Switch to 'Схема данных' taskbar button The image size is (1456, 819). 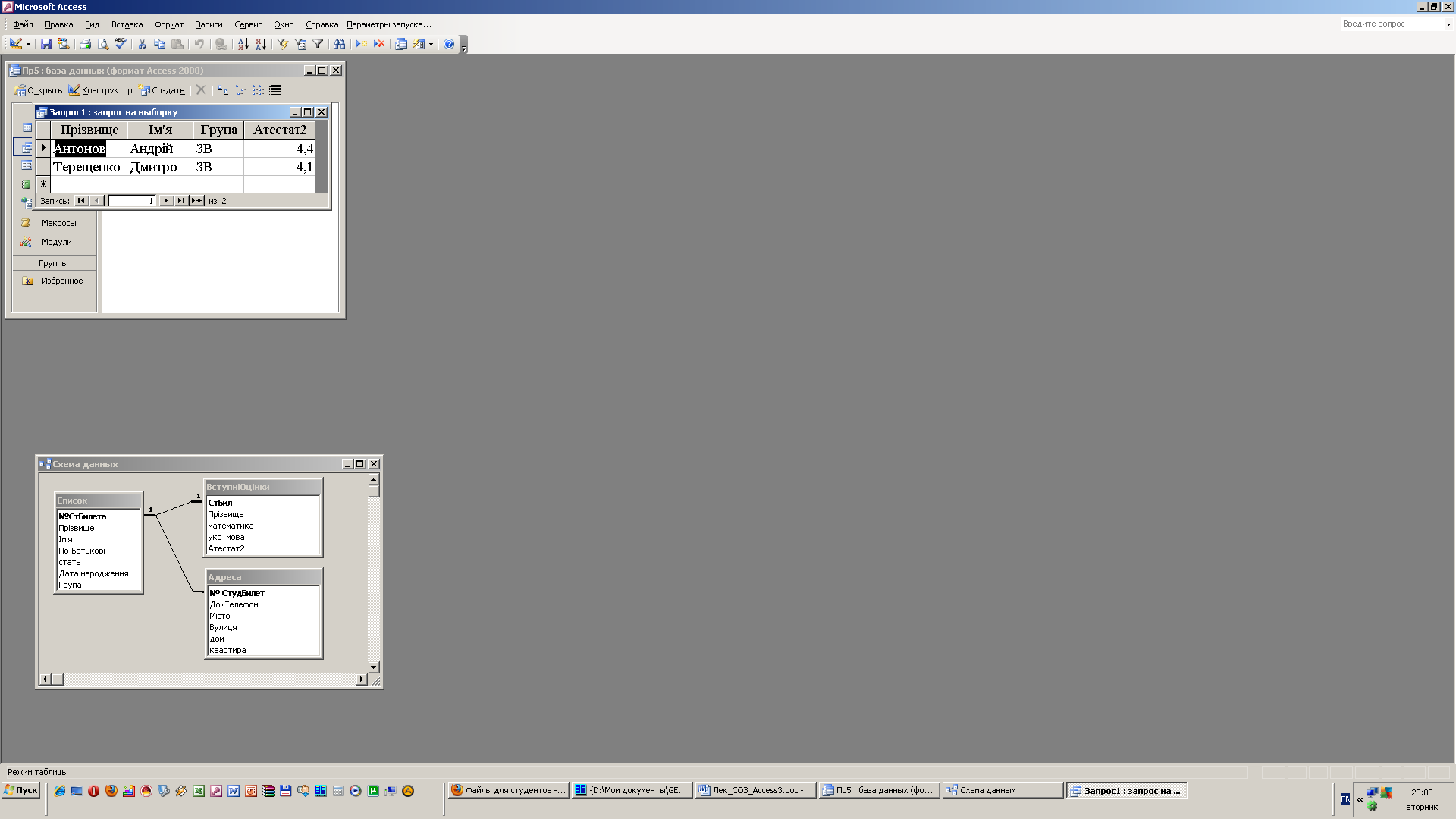pos(1003,790)
